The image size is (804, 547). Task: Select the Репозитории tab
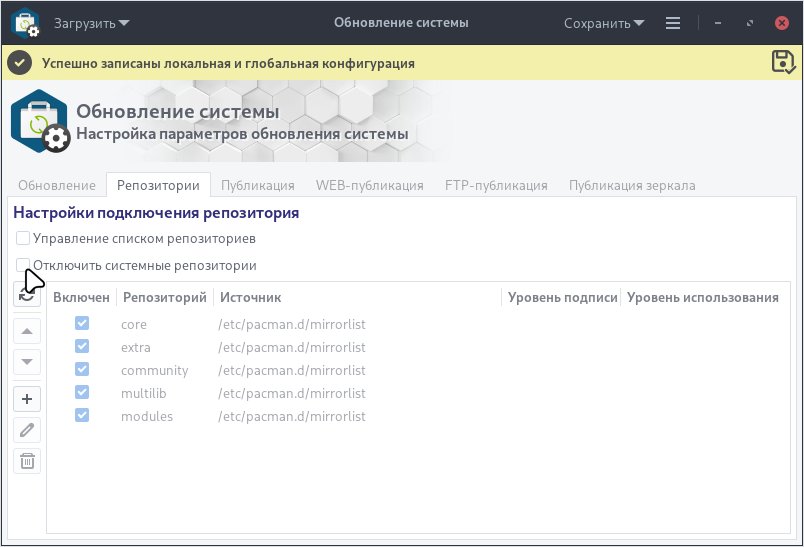tap(158, 185)
